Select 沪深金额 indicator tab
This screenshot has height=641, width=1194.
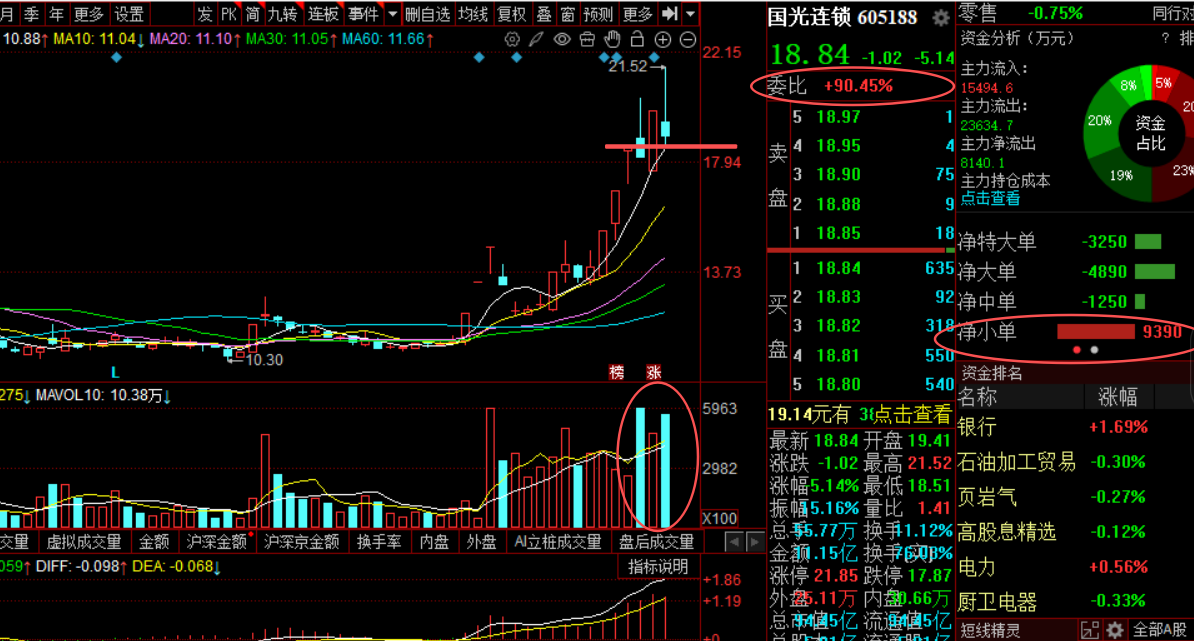click(216, 541)
